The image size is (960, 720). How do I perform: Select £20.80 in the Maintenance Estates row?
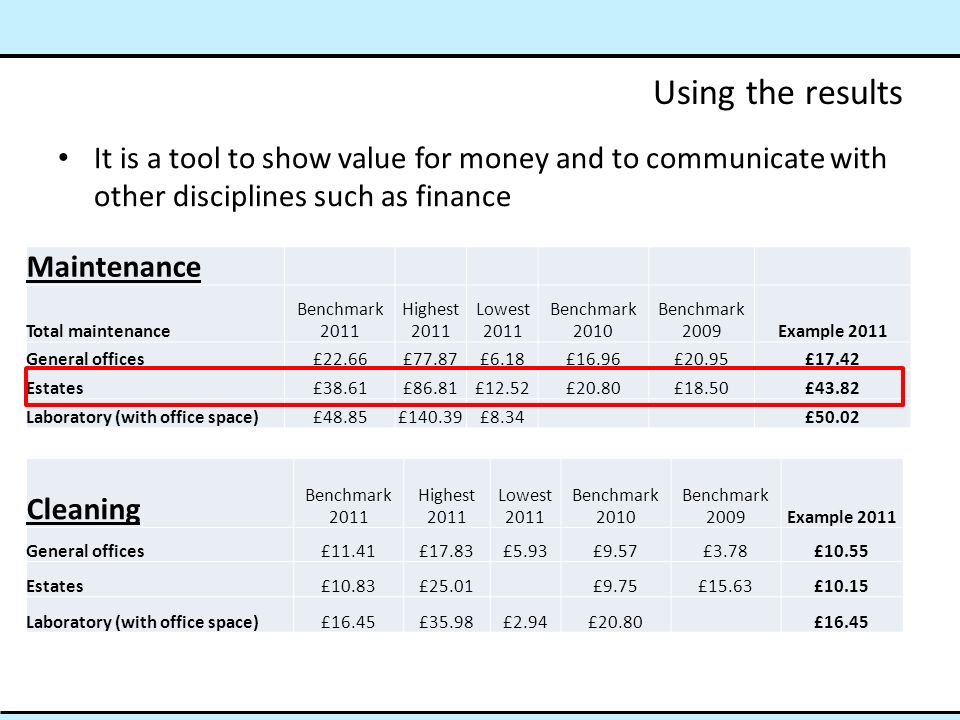tap(593, 388)
